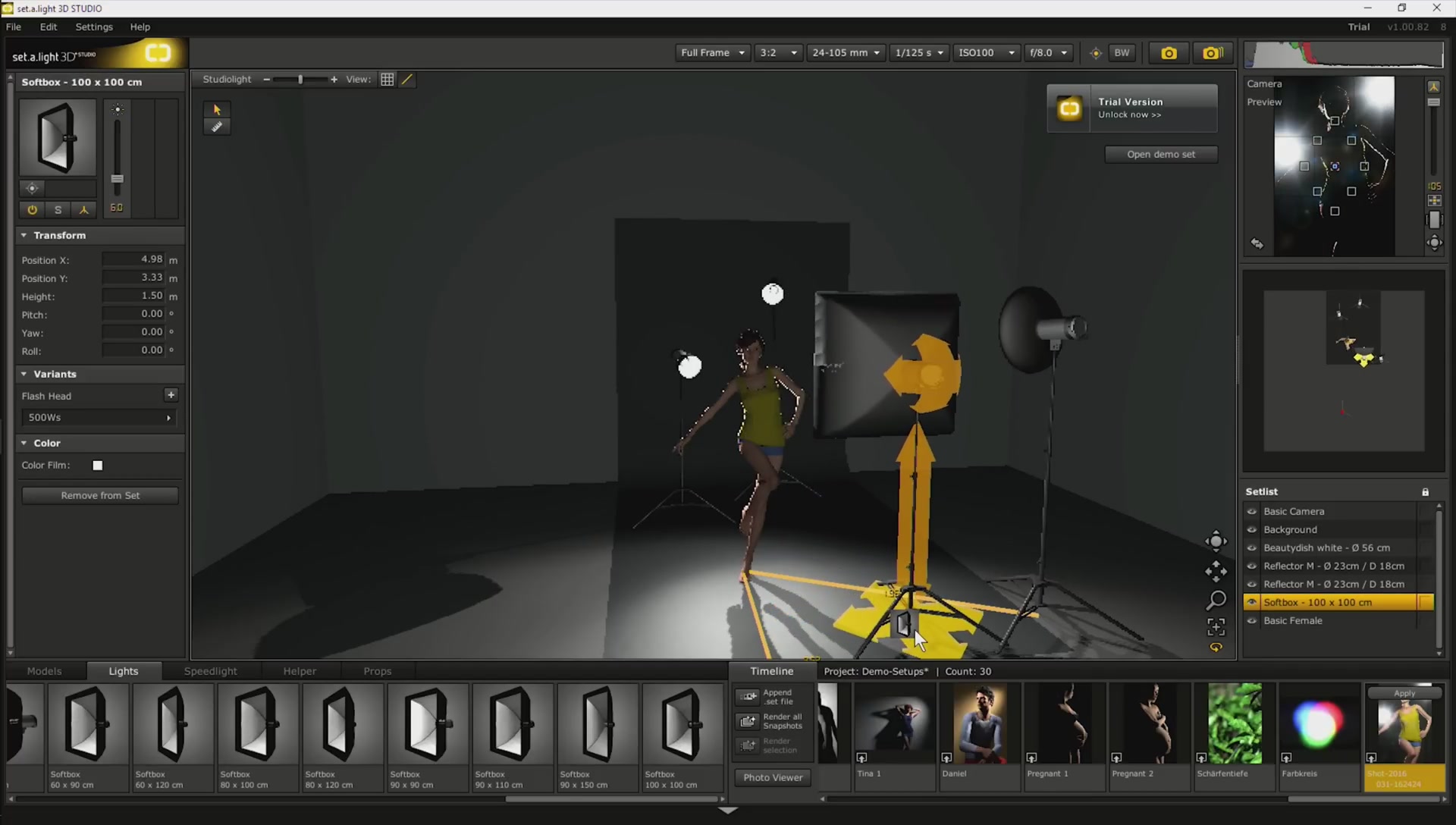
Task: Open the Settings menu
Action: coord(94,27)
